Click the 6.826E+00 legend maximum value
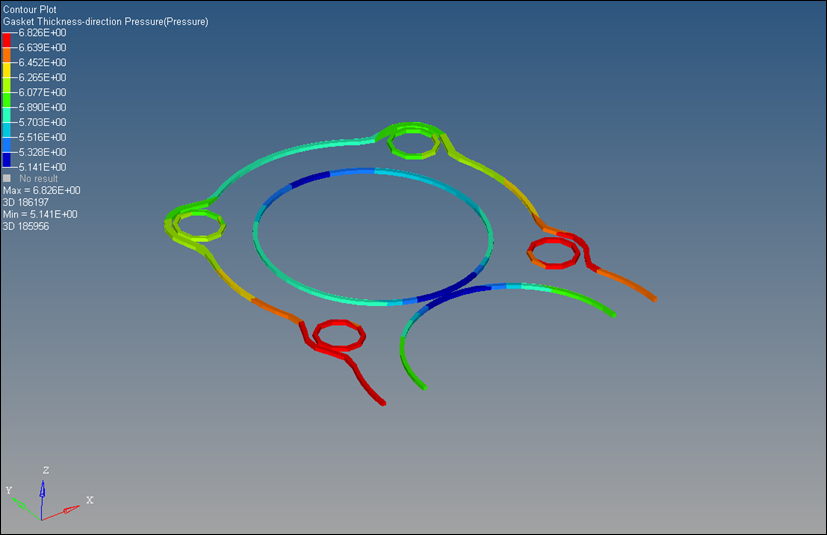Viewport: 827px width, 535px height. click(43, 32)
